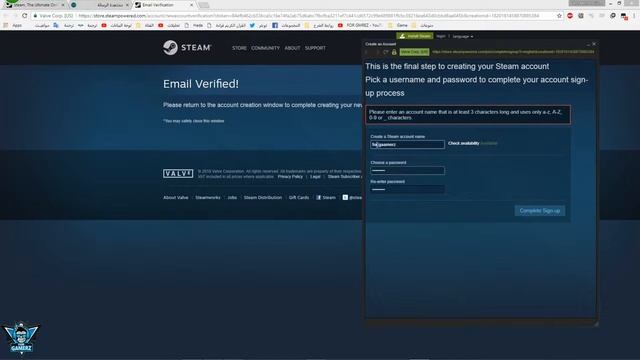The width and height of the screenshot is (640, 360).
Task: Open a new browser tab
Action: coord(203,5)
